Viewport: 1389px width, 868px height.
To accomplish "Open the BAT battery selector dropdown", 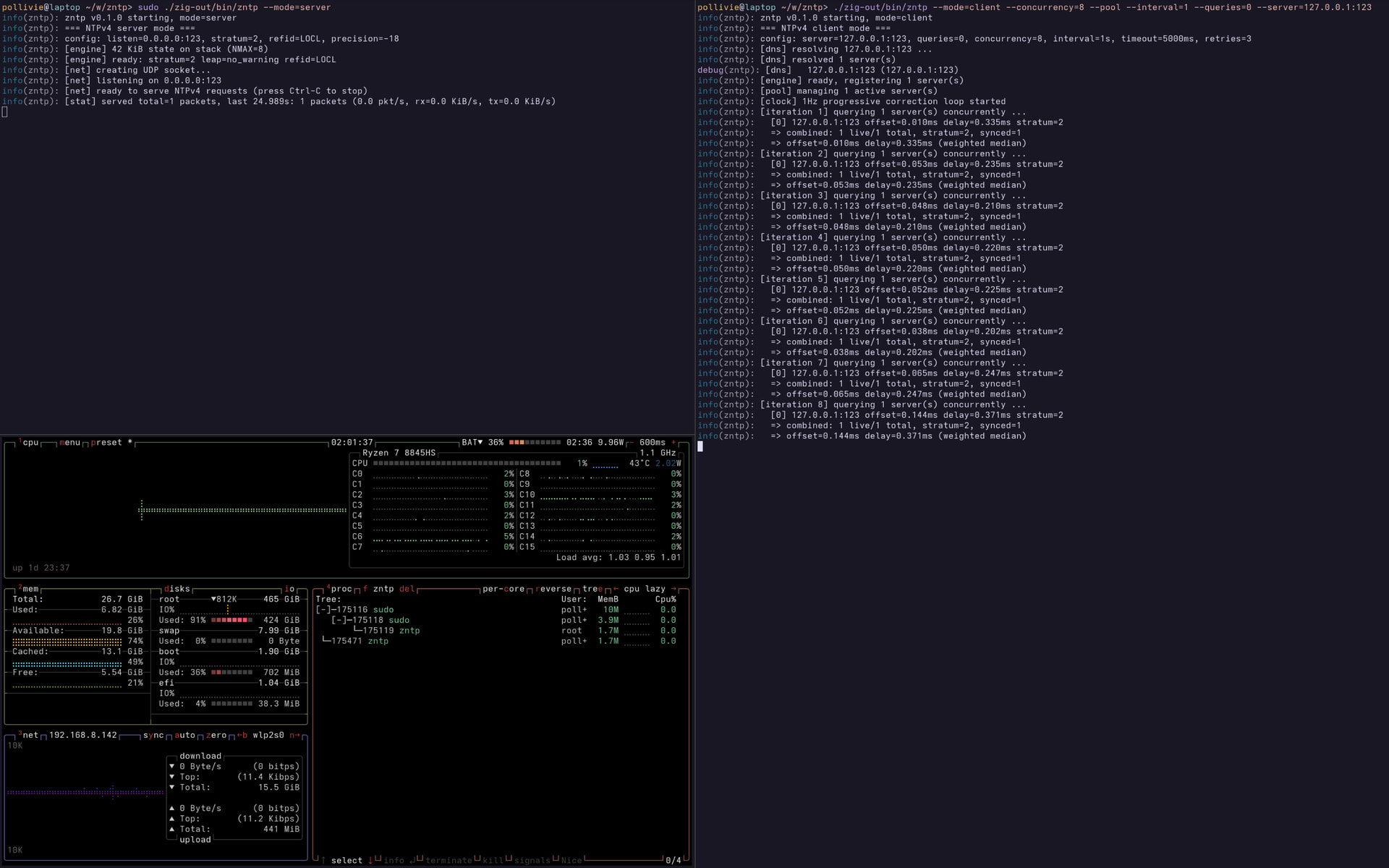I will pos(472,443).
